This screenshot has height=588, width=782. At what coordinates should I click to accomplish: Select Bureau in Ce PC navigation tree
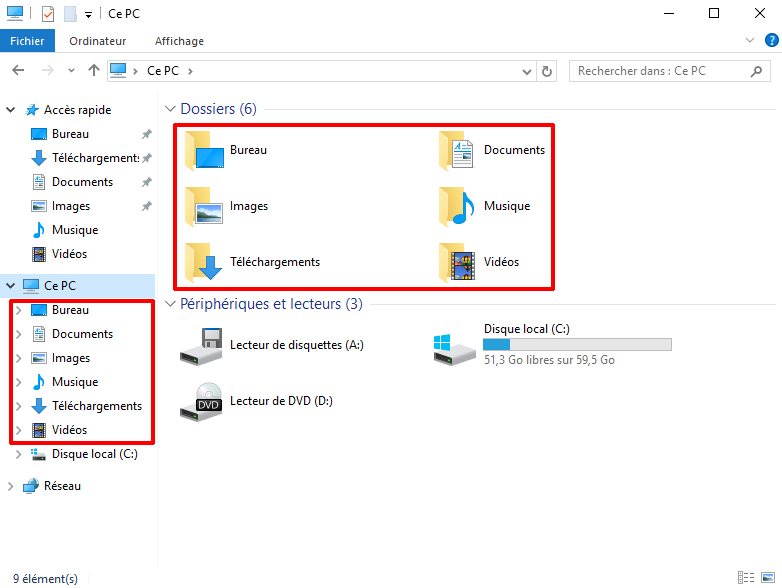tap(70, 310)
